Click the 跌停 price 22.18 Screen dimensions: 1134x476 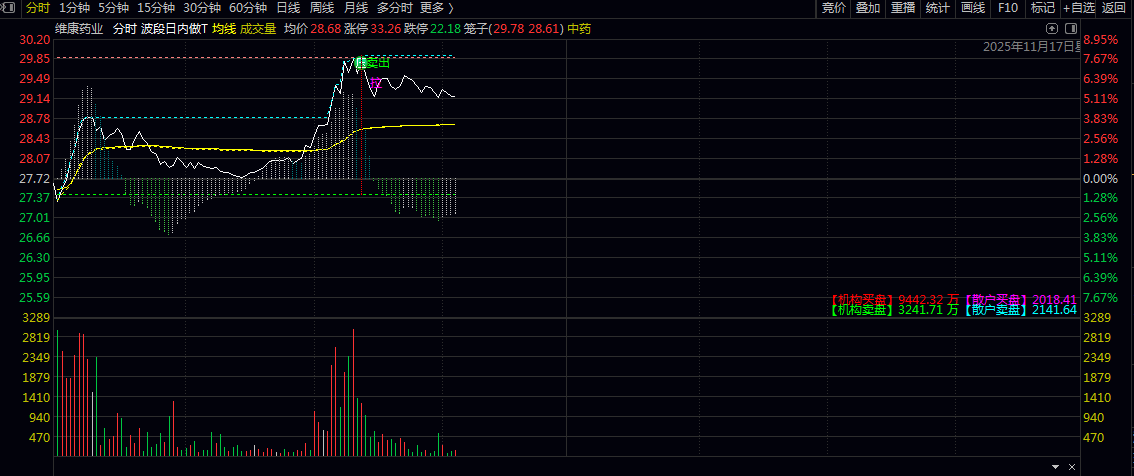pos(446,29)
